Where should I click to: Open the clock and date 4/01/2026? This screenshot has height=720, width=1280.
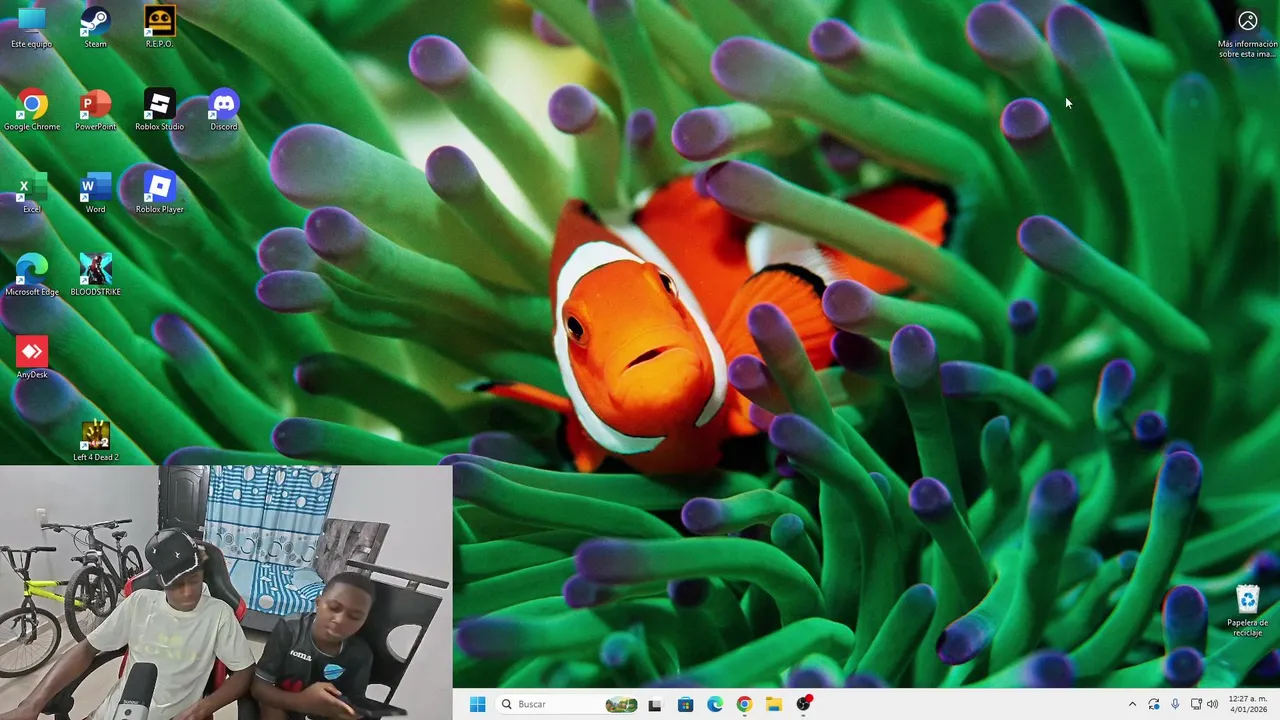[x=1248, y=704]
